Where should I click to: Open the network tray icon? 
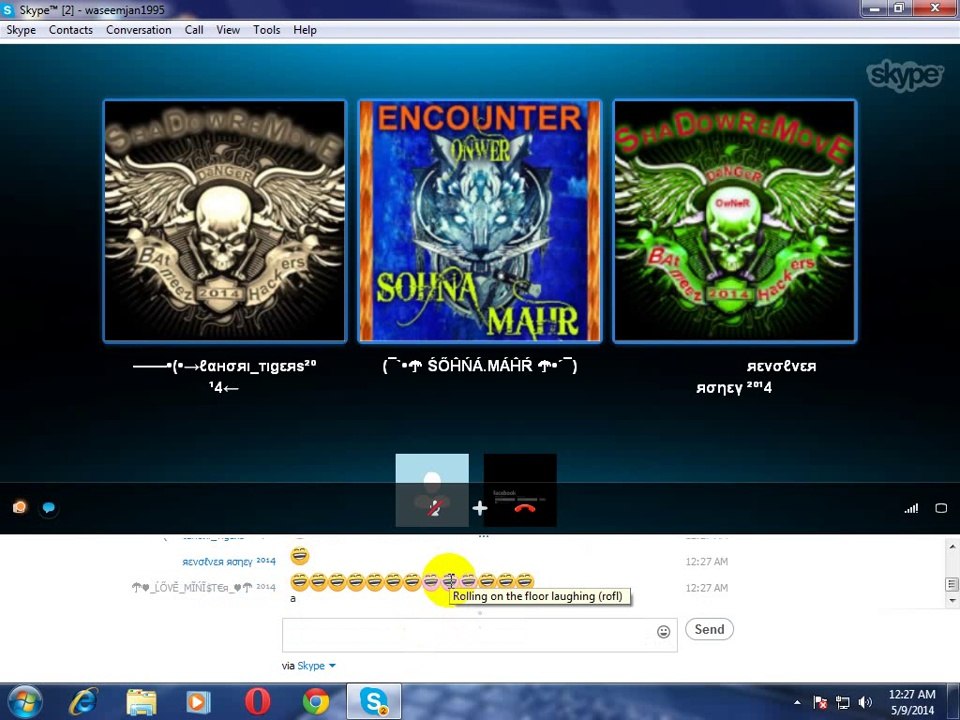[842, 702]
